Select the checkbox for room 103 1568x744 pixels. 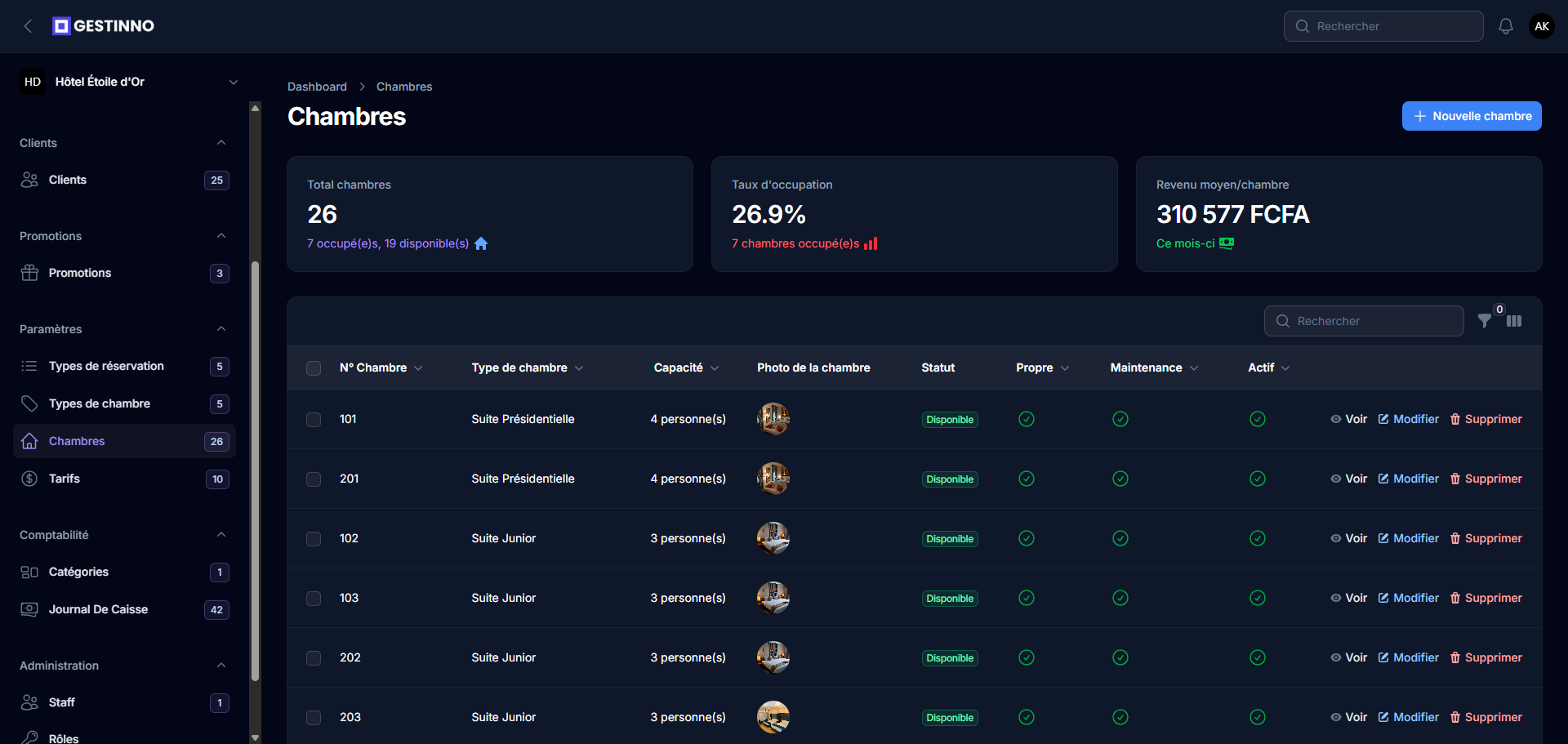point(314,599)
